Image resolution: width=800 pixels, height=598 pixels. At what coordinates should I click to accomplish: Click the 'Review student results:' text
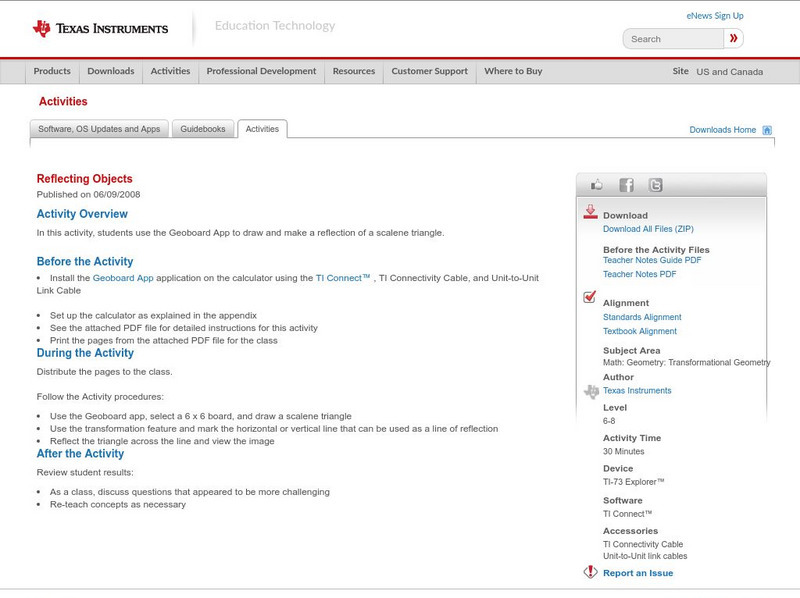point(85,472)
